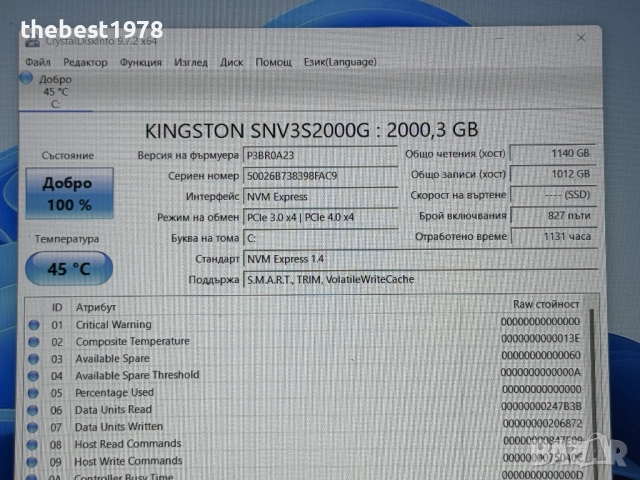Click the ID column header
Image resolution: width=640 pixels, height=480 pixels.
(x=57, y=307)
